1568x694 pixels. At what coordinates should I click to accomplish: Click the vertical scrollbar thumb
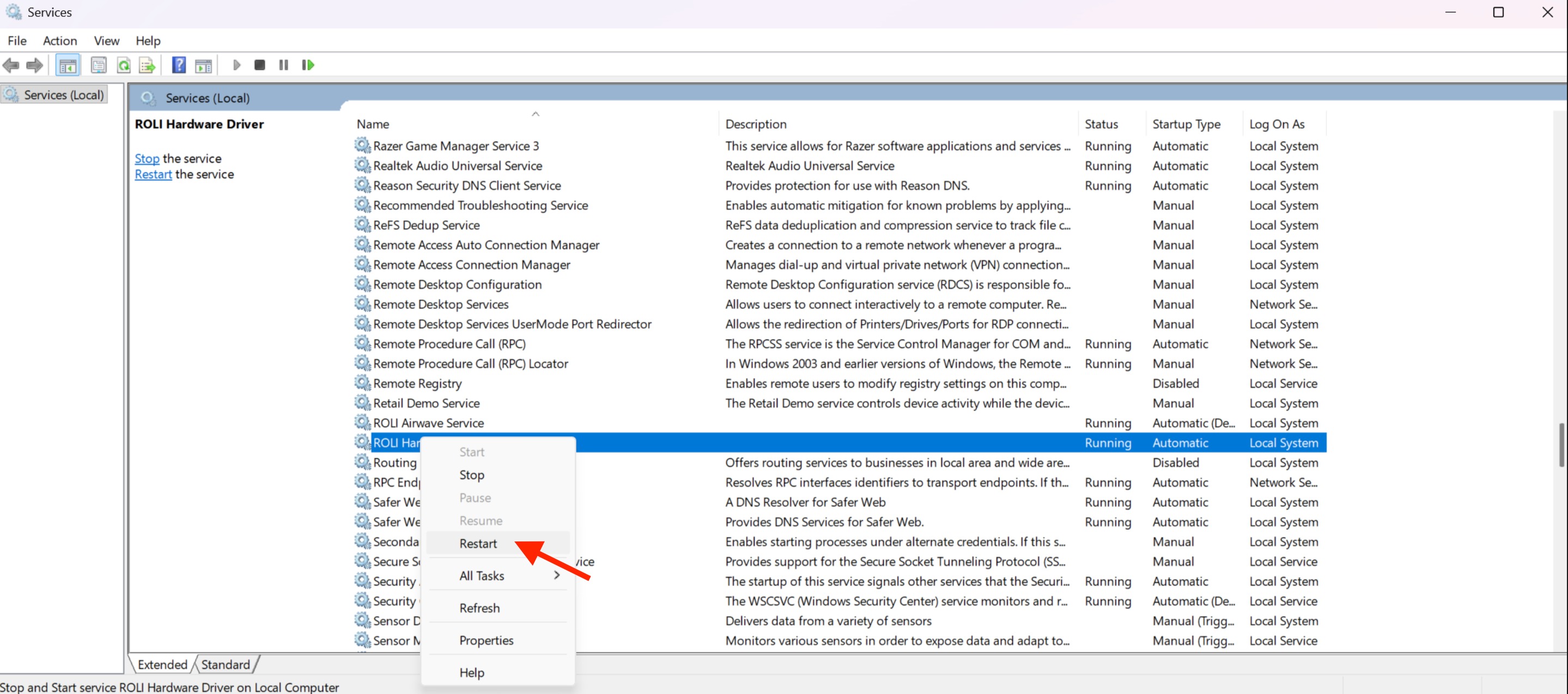(x=1561, y=445)
